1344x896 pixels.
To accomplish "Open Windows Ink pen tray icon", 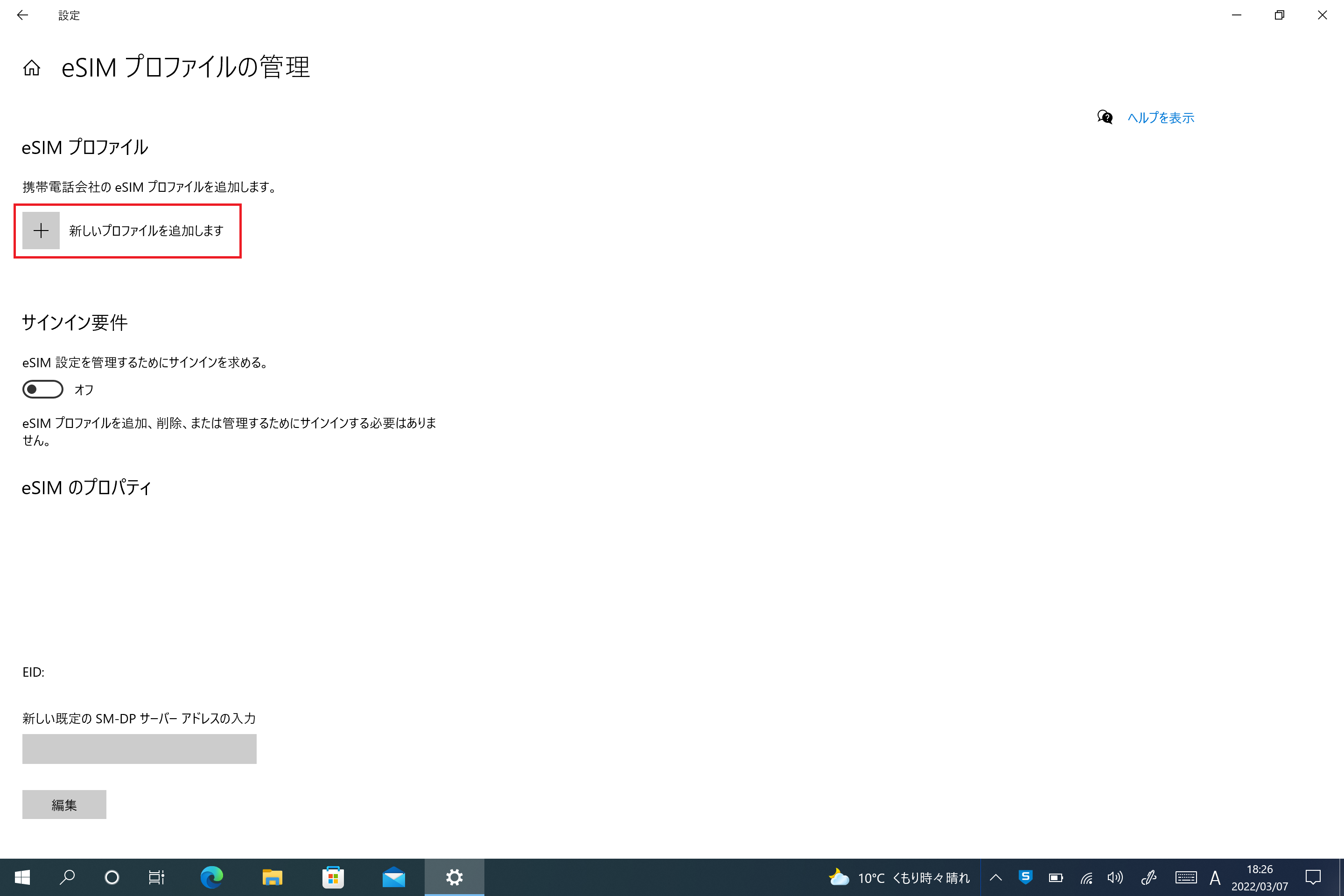I will pyautogui.click(x=1148, y=877).
